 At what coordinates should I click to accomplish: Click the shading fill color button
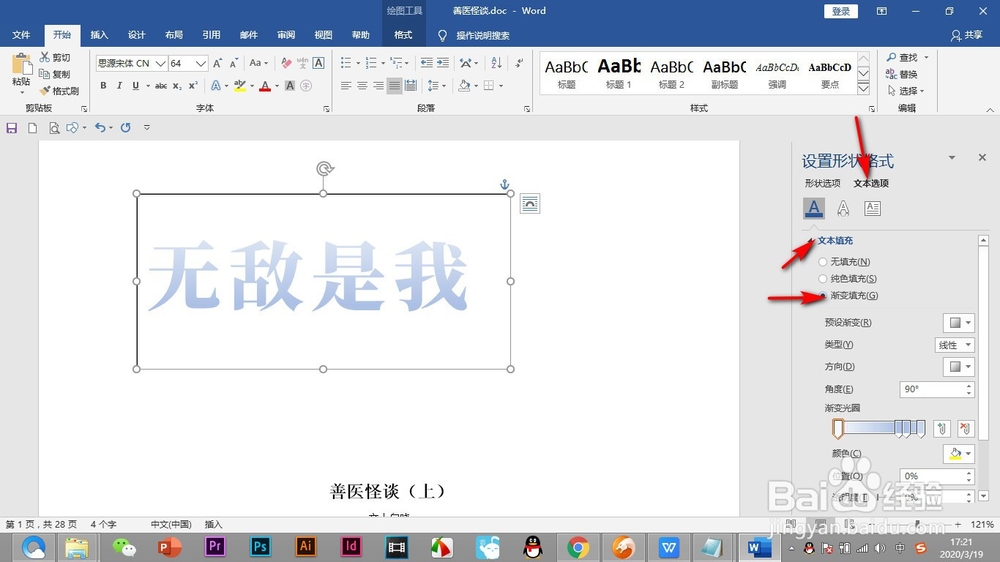tap(464, 85)
